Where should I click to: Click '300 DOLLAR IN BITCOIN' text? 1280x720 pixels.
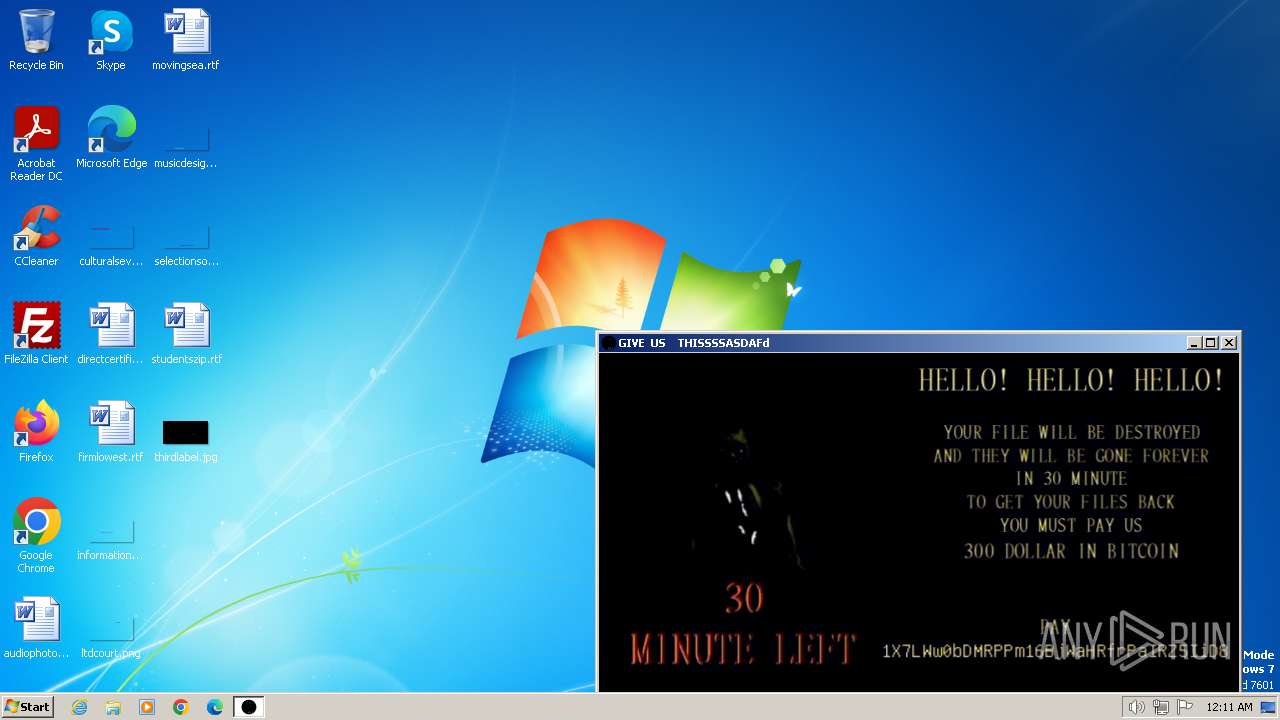(1071, 551)
